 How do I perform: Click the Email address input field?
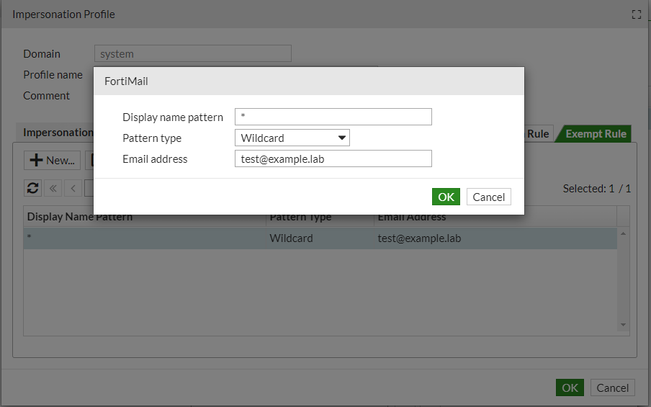333,159
